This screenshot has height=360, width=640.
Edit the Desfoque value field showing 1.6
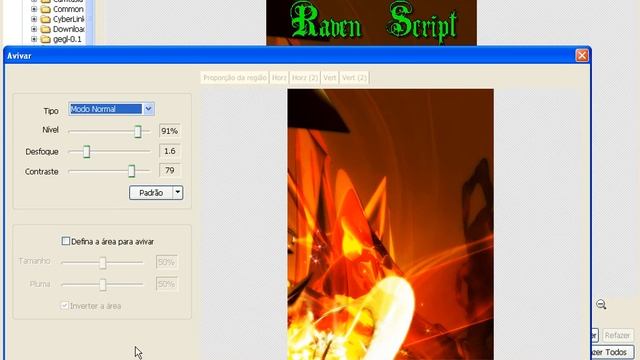[x=169, y=151]
